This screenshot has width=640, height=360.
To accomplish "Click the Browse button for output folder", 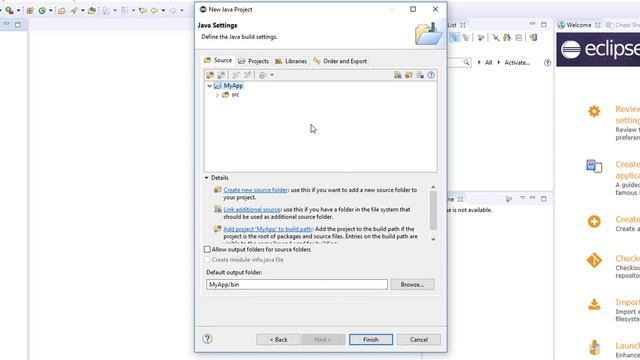I will pyautogui.click(x=412, y=284).
